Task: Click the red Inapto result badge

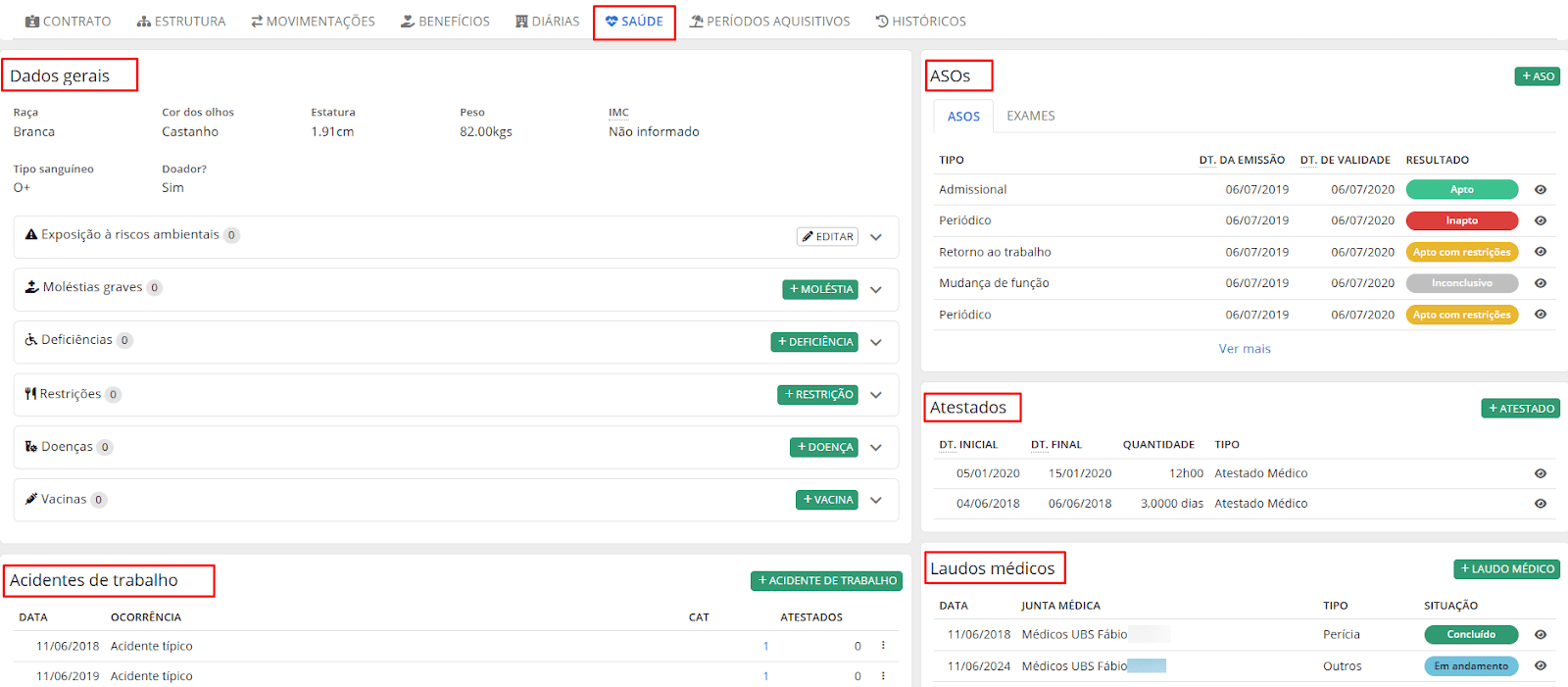Action: (x=1461, y=221)
